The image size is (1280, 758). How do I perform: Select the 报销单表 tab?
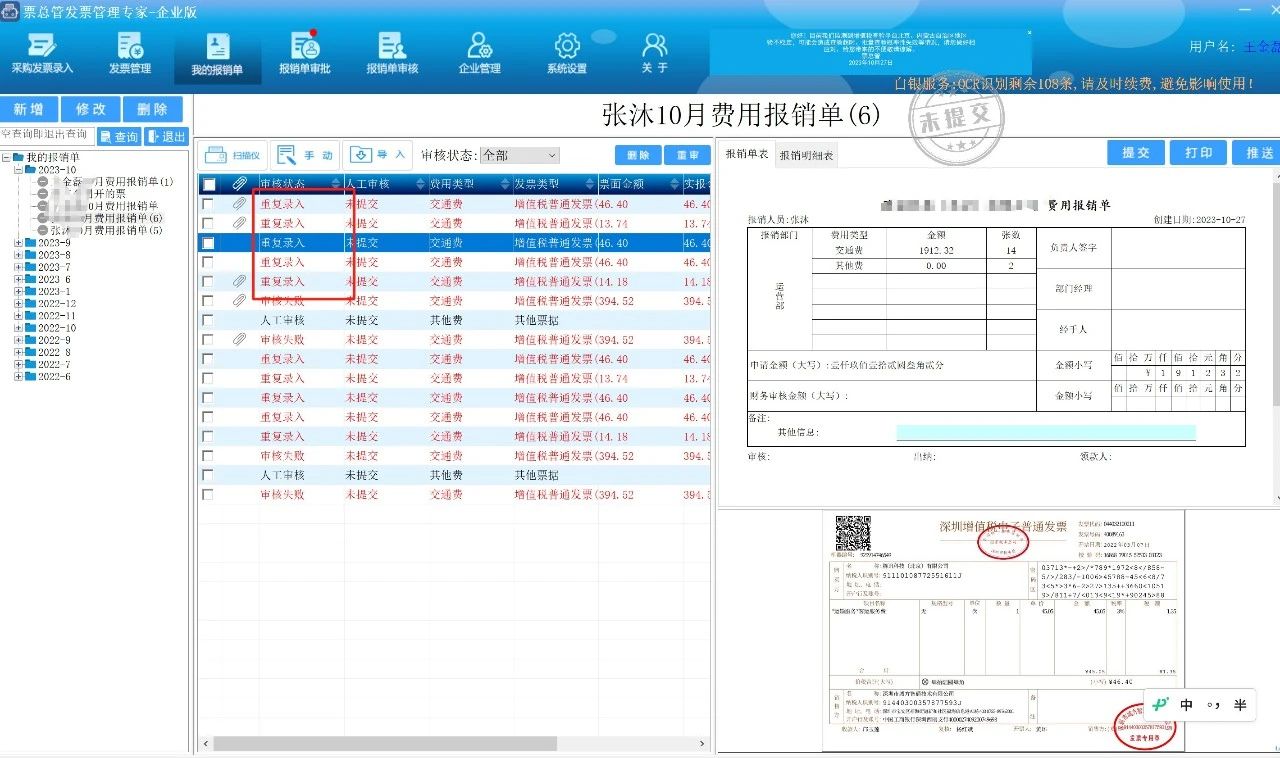[747, 154]
